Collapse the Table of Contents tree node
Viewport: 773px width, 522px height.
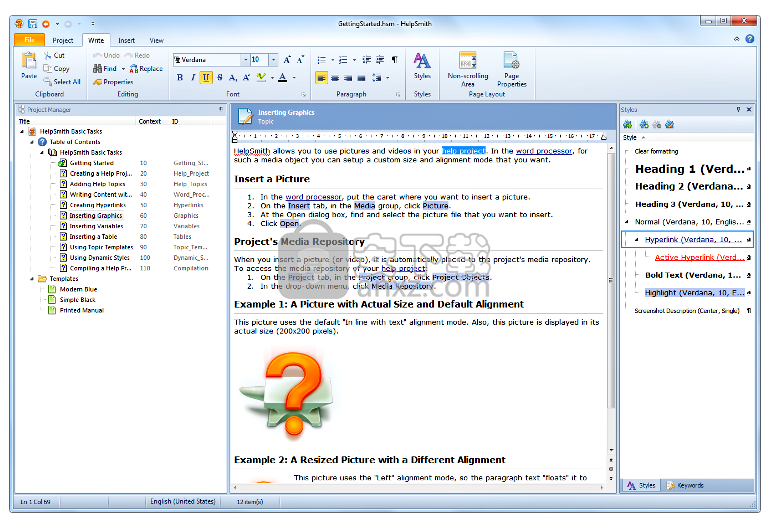click(x=32, y=142)
